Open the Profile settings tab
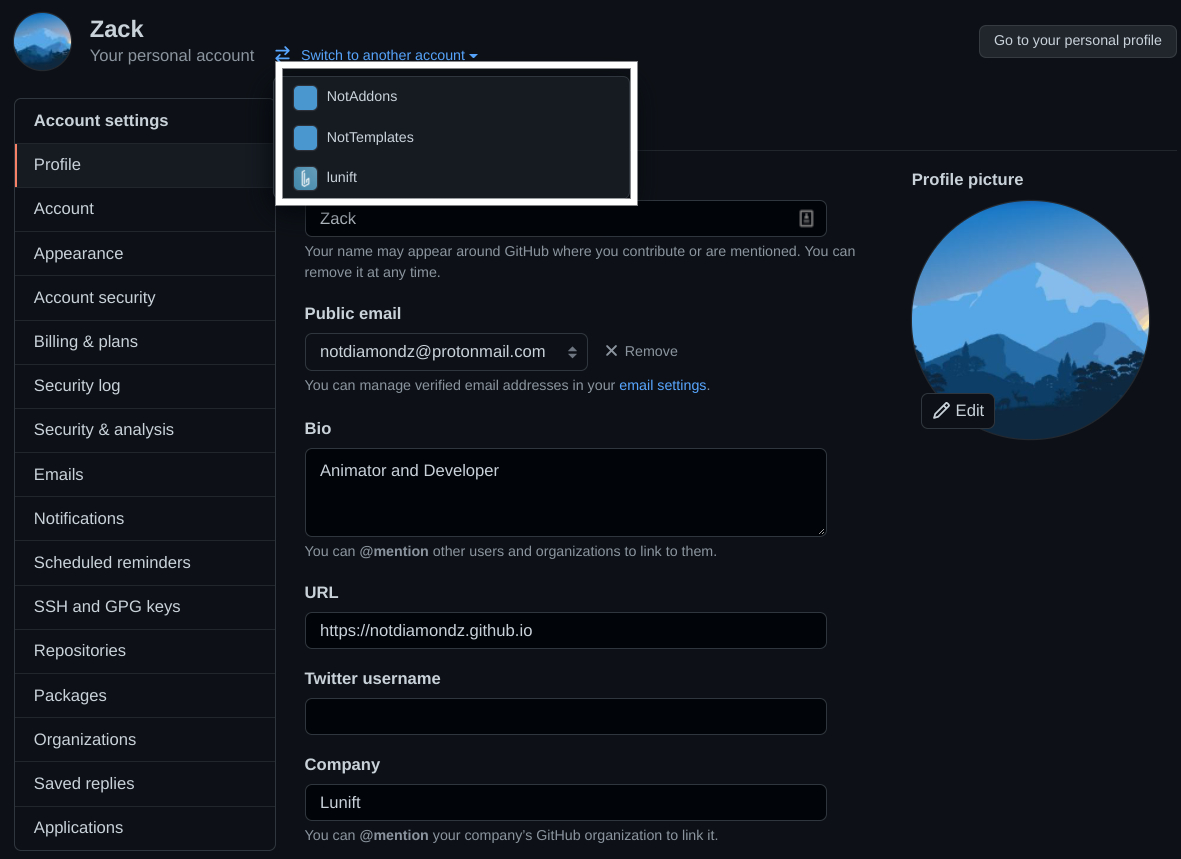Screen dimensions: 1181x859 145,165
